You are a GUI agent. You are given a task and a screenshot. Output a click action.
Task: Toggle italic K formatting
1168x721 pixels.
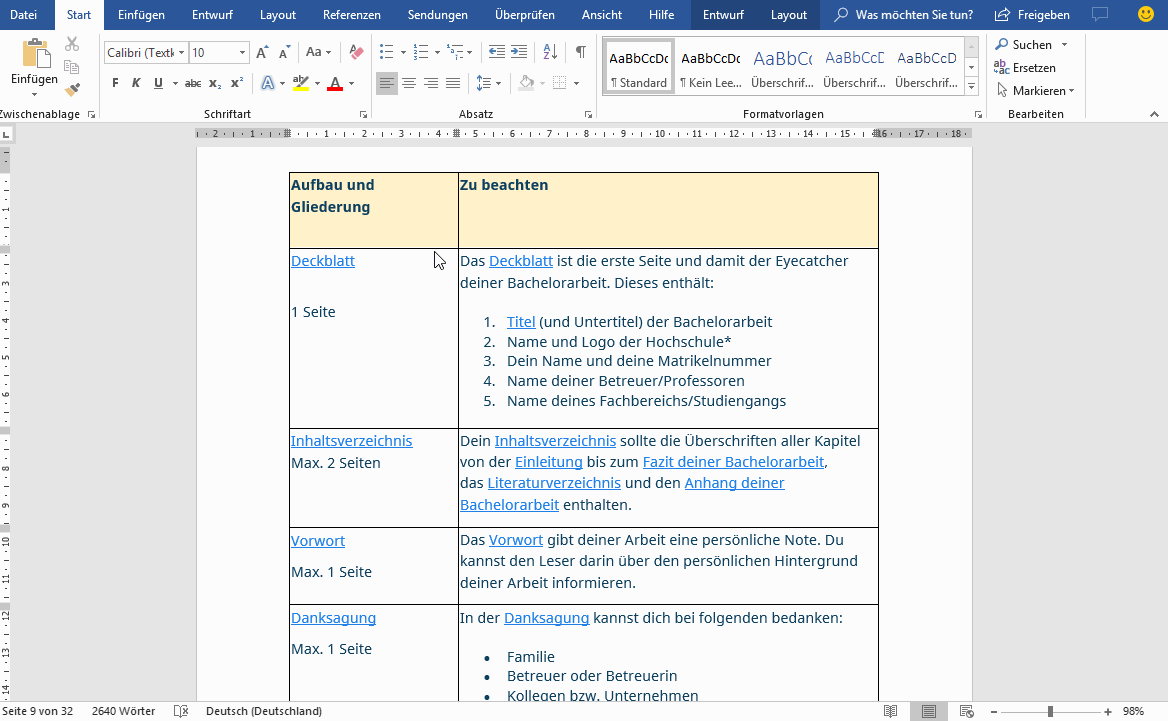136,83
